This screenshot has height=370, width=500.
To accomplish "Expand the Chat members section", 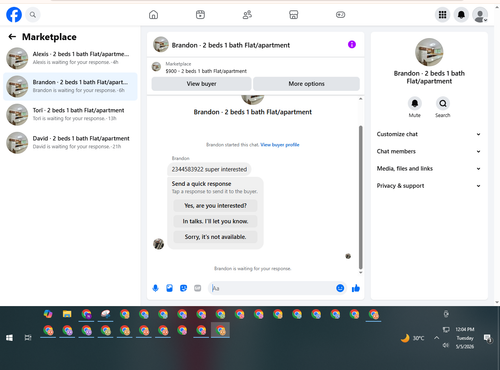I will [x=429, y=151].
